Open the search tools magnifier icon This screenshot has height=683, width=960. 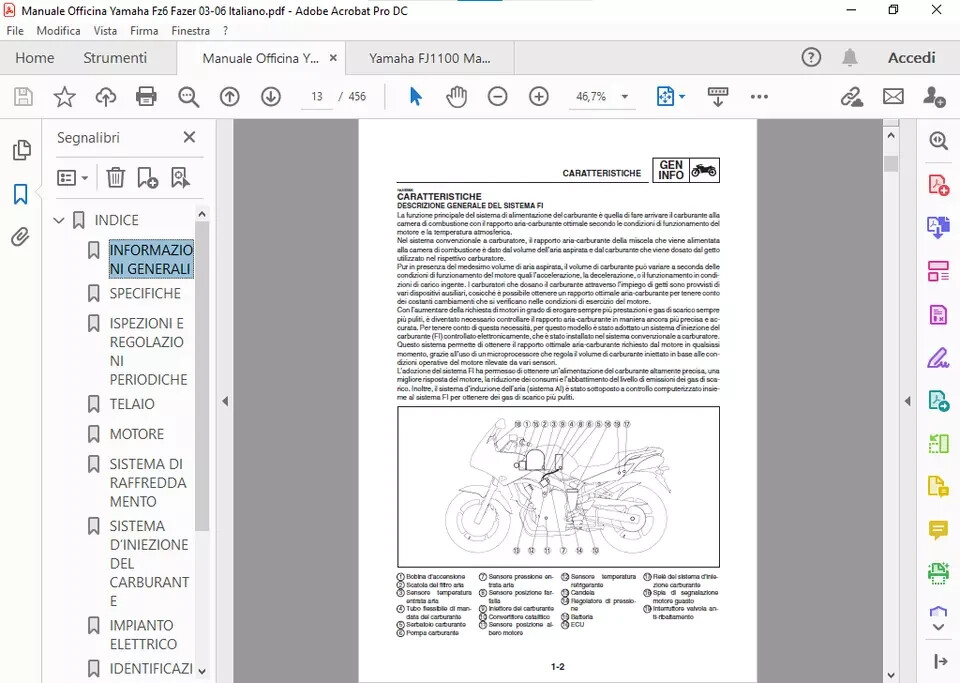click(939, 141)
